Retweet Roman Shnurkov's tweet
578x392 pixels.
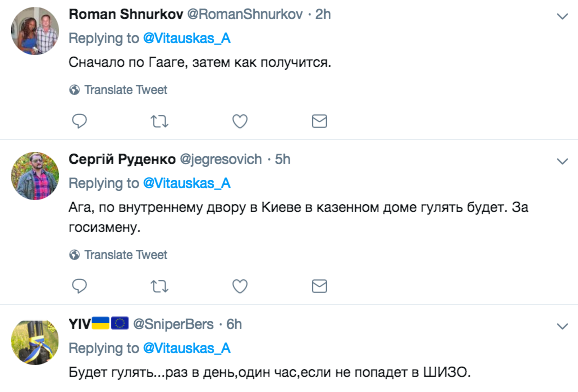160,121
